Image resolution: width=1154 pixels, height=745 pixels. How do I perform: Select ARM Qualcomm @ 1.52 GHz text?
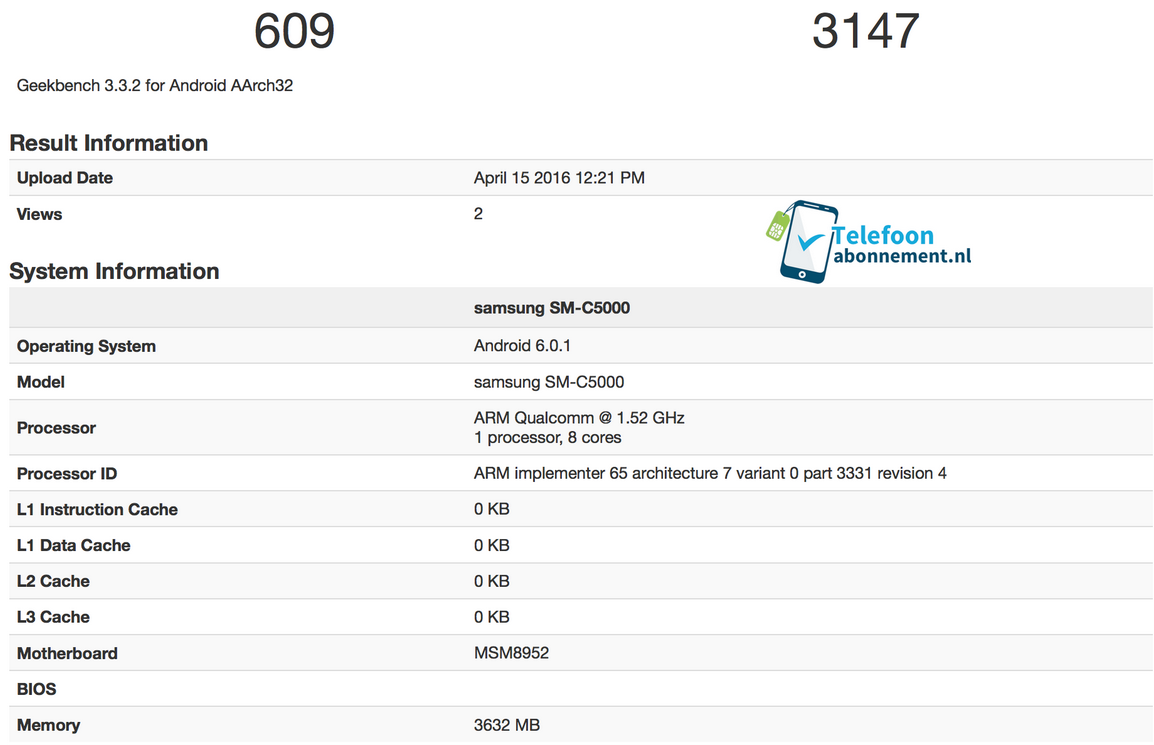tap(579, 417)
